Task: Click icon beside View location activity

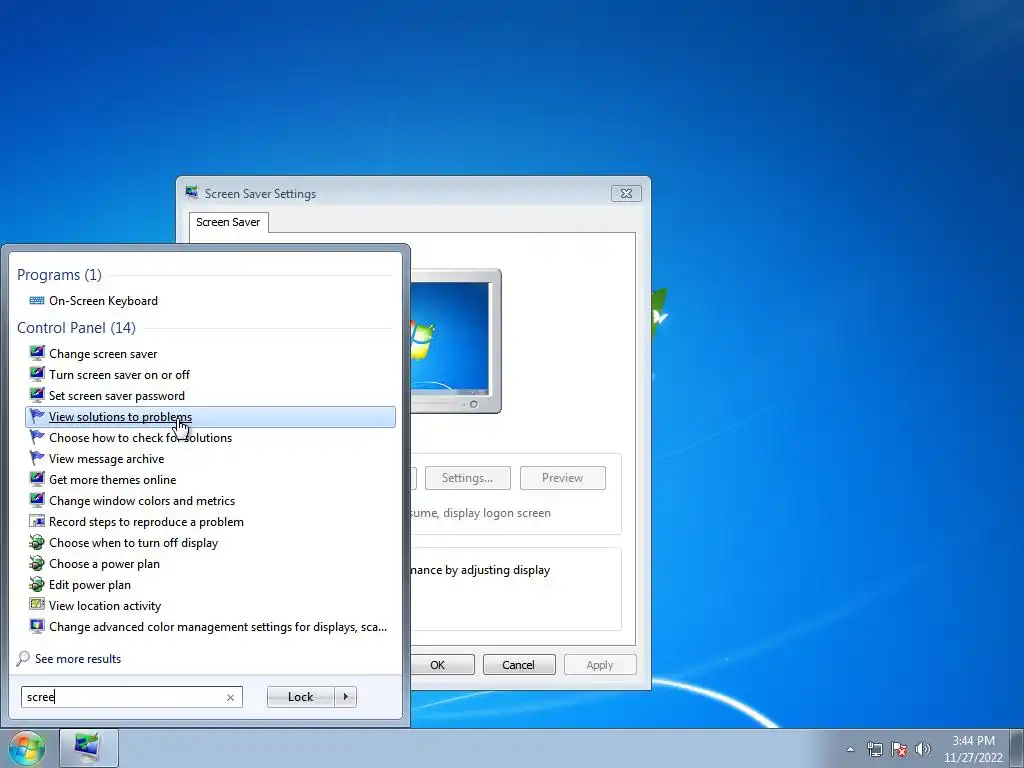Action: (37, 605)
